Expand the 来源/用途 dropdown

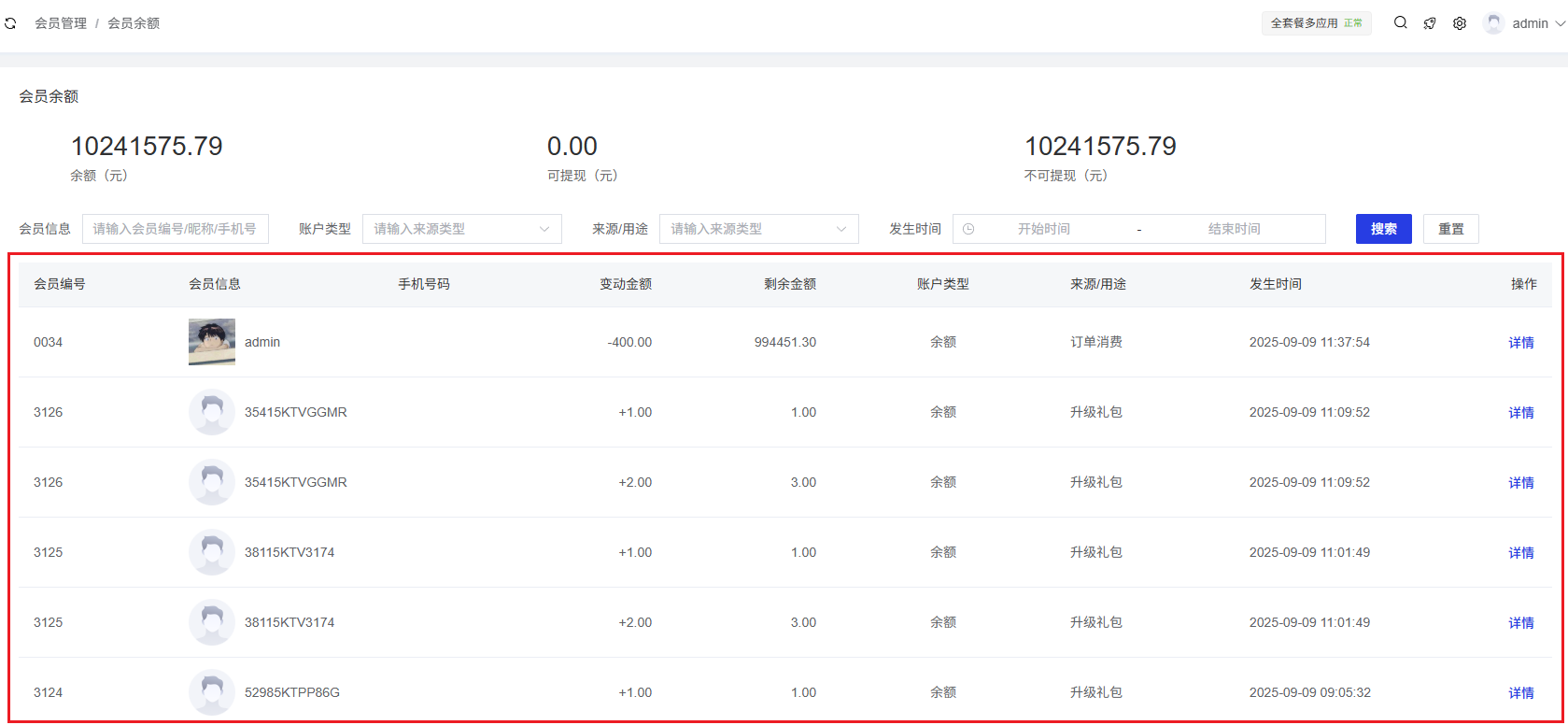[x=758, y=229]
